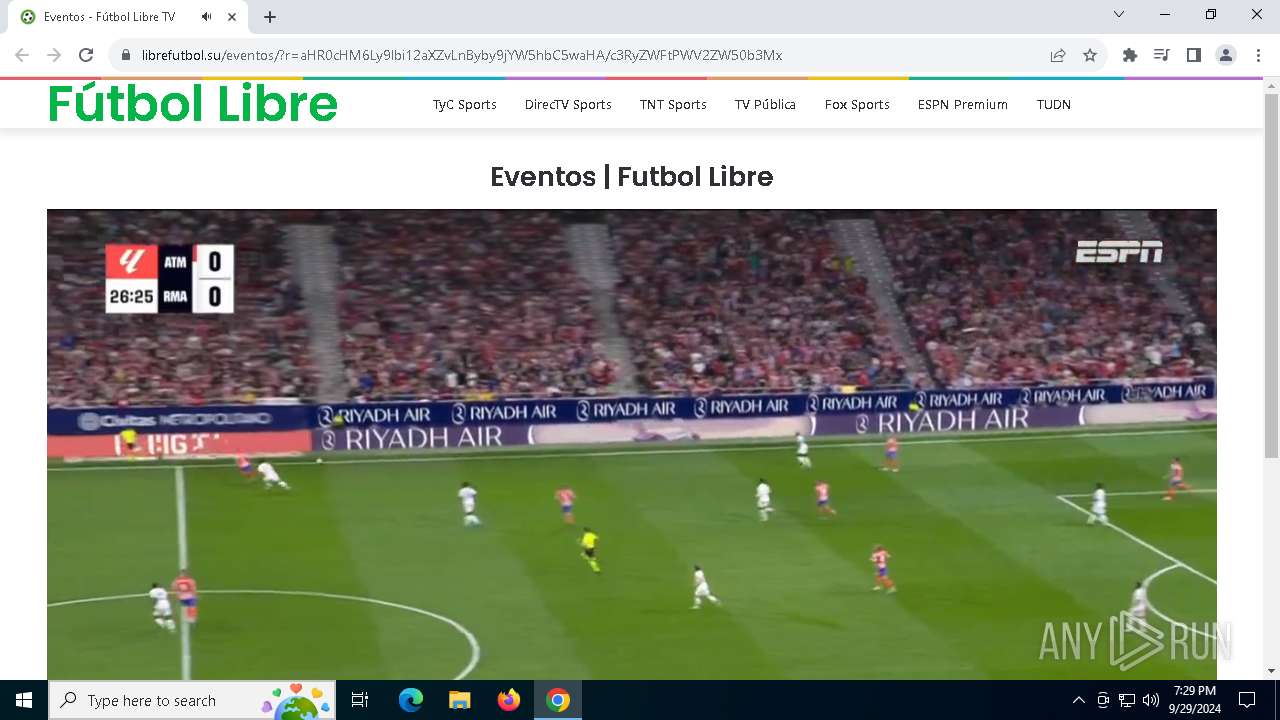1280x720 pixels.
Task: Open TV Pública channel
Action: 765,104
